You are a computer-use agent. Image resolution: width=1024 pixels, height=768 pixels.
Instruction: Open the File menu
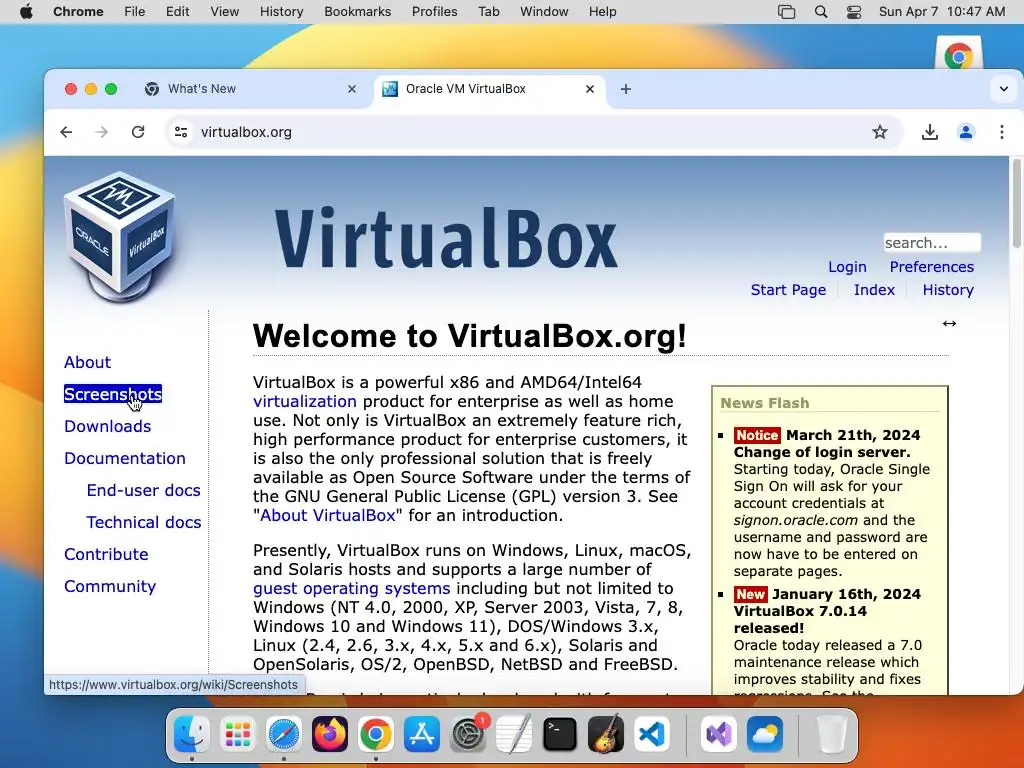pos(135,12)
